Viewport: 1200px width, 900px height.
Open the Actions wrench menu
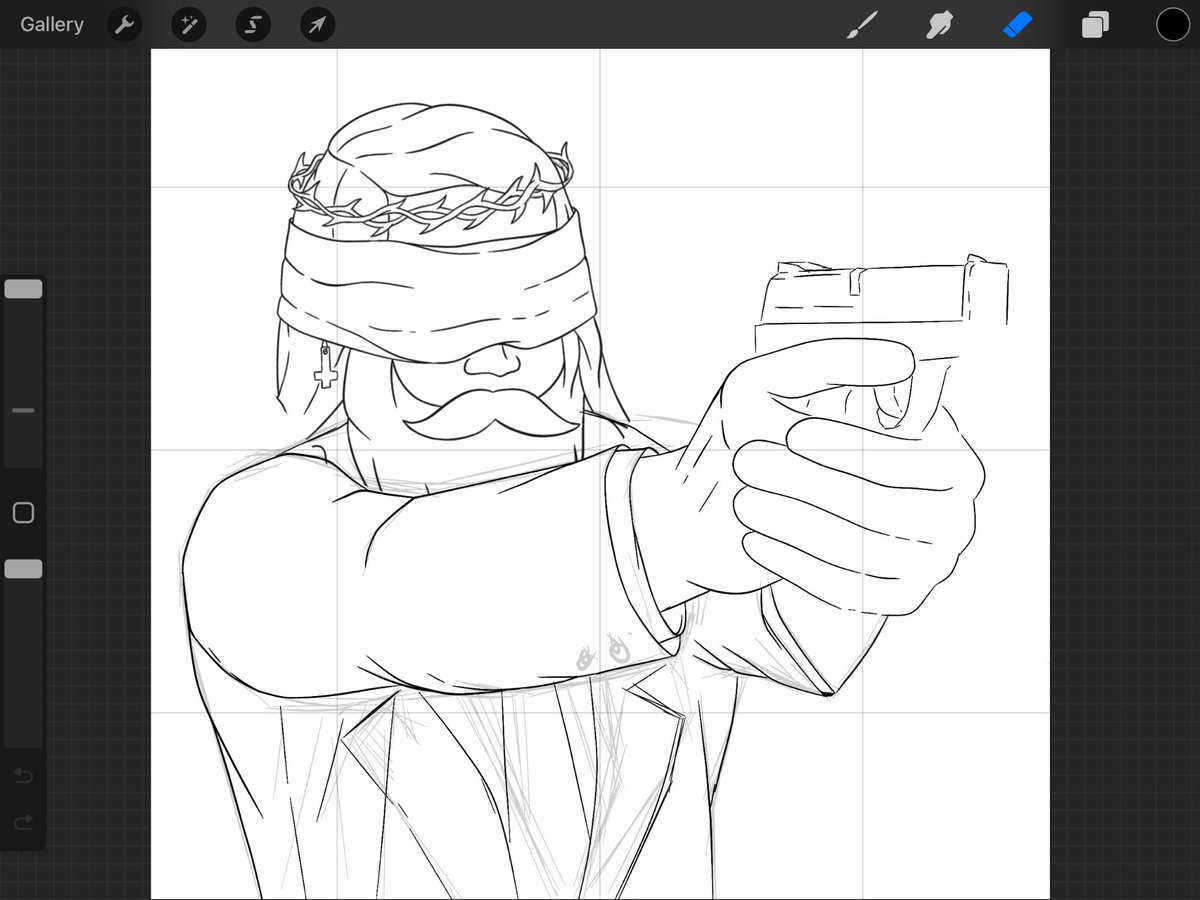[125, 25]
